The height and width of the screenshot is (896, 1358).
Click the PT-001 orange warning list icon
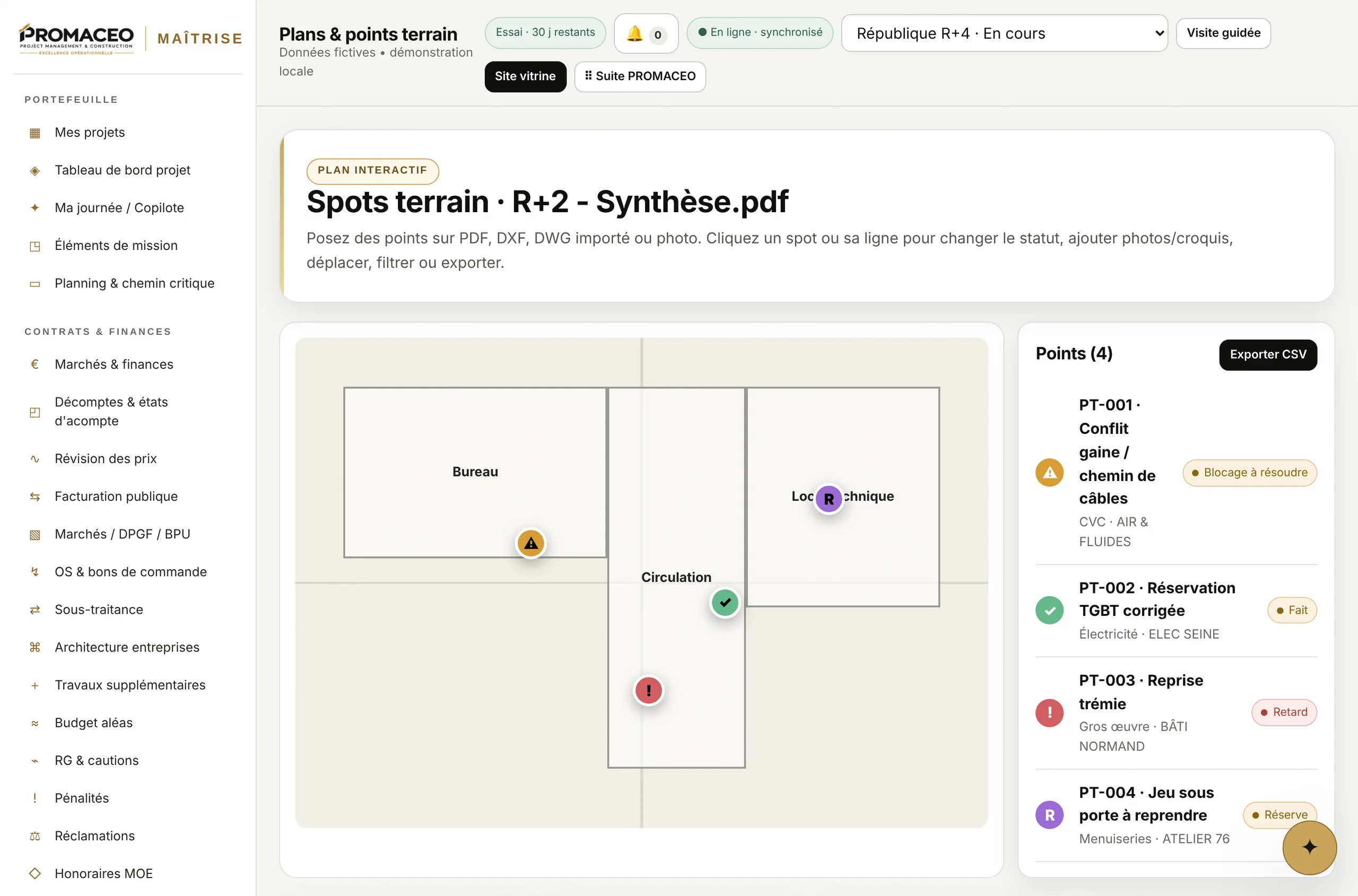pyautogui.click(x=1049, y=473)
